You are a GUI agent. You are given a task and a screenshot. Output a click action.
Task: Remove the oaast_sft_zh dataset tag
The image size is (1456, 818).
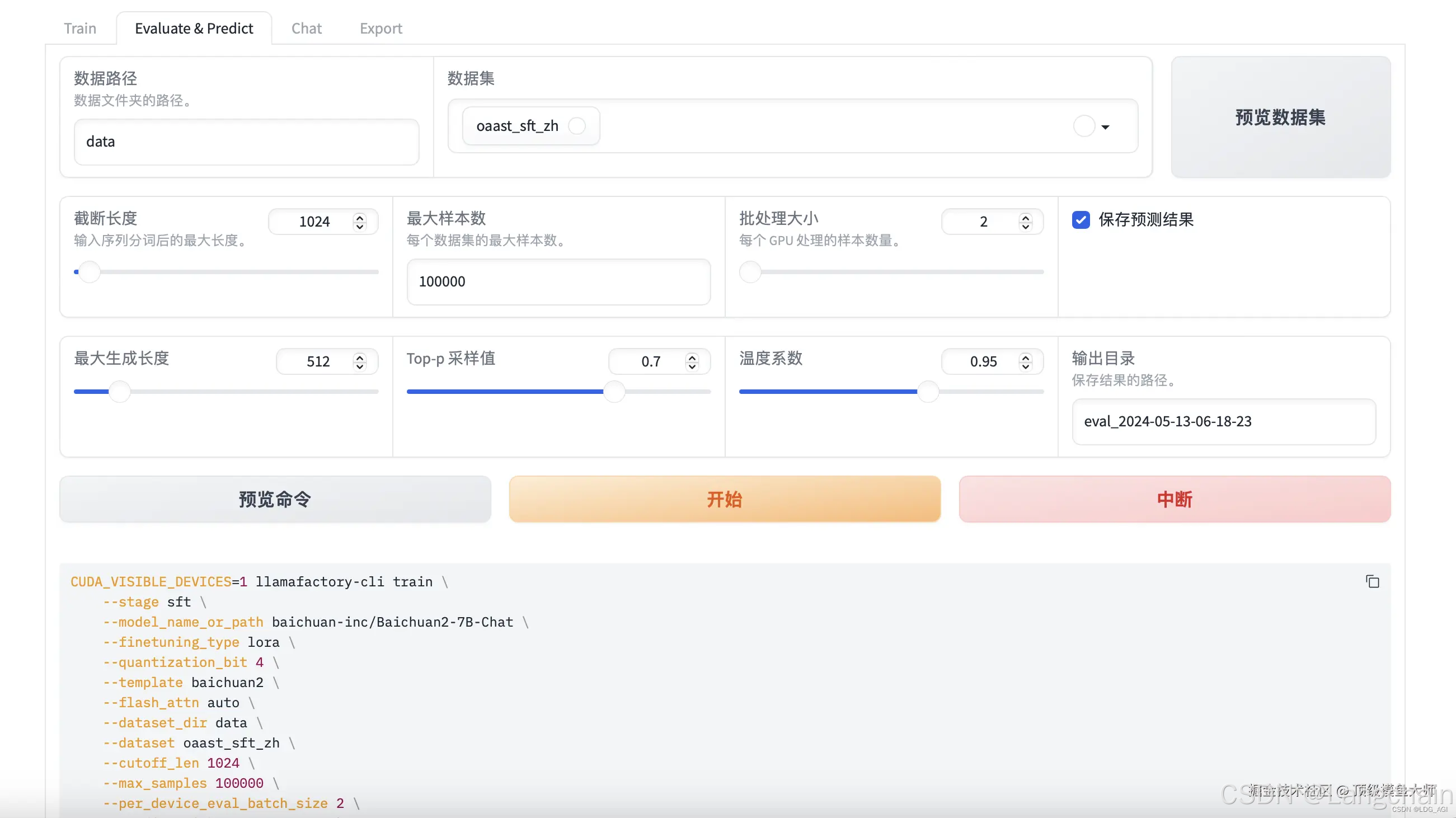[577, 125]
